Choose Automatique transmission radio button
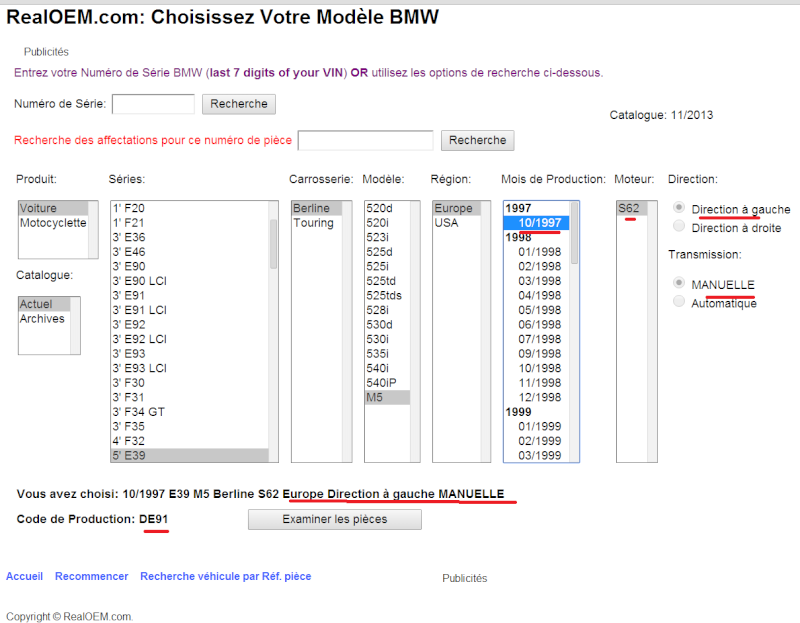Image resolution: width=800 pixels, height=623 pixels. [x=679, y=301]
